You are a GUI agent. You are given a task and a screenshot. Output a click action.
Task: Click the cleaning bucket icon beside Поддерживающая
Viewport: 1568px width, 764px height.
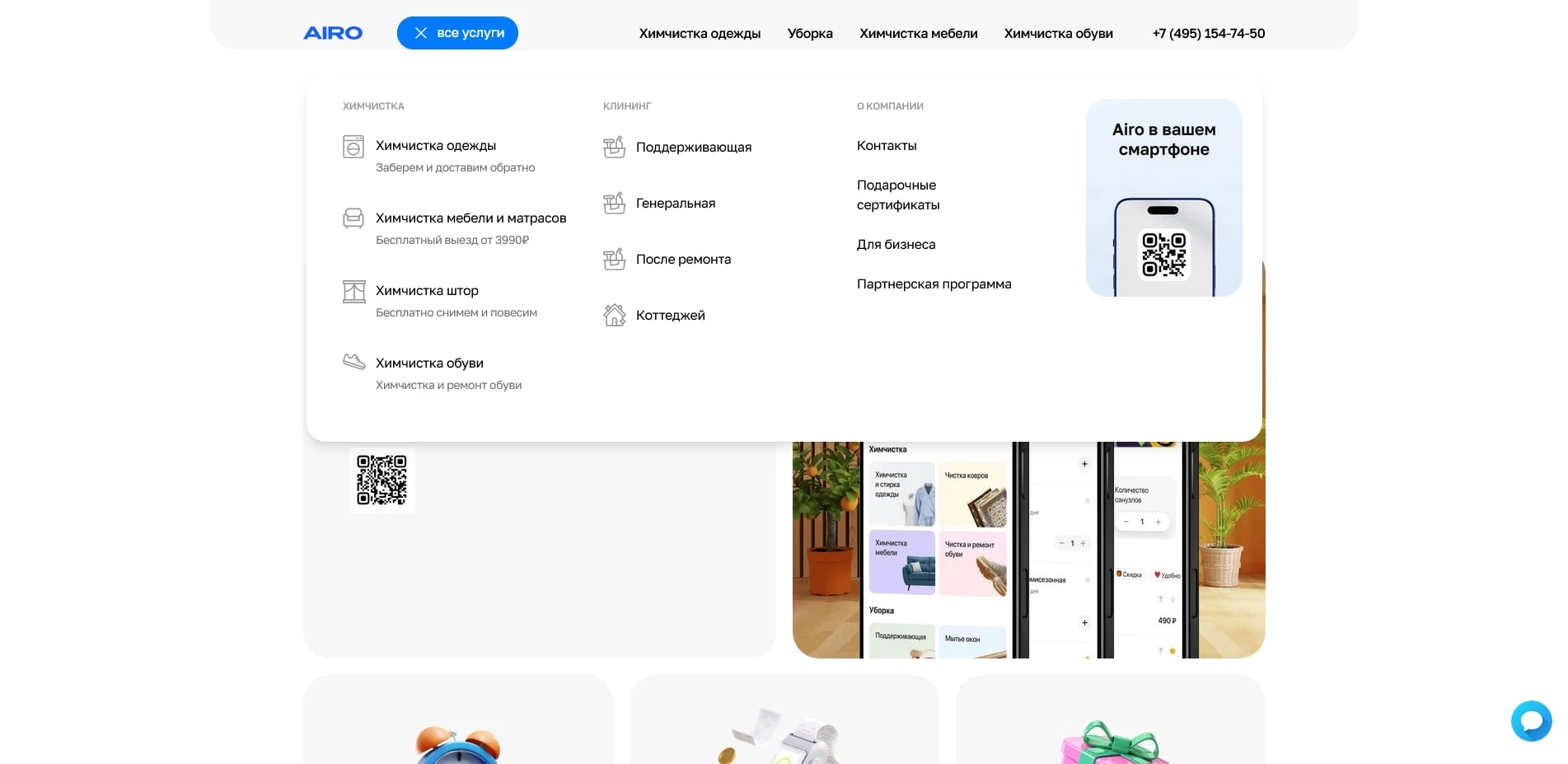614,147
